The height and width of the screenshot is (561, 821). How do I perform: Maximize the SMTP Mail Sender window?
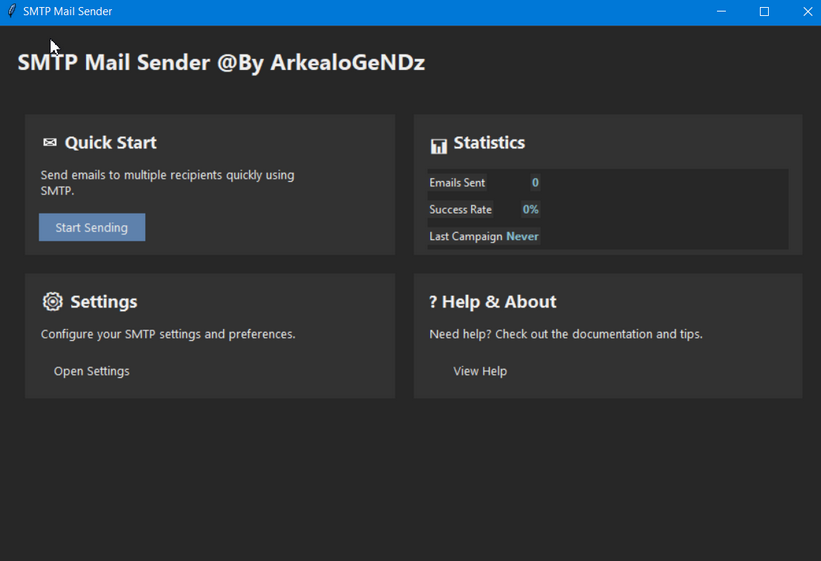click(764, 12)
